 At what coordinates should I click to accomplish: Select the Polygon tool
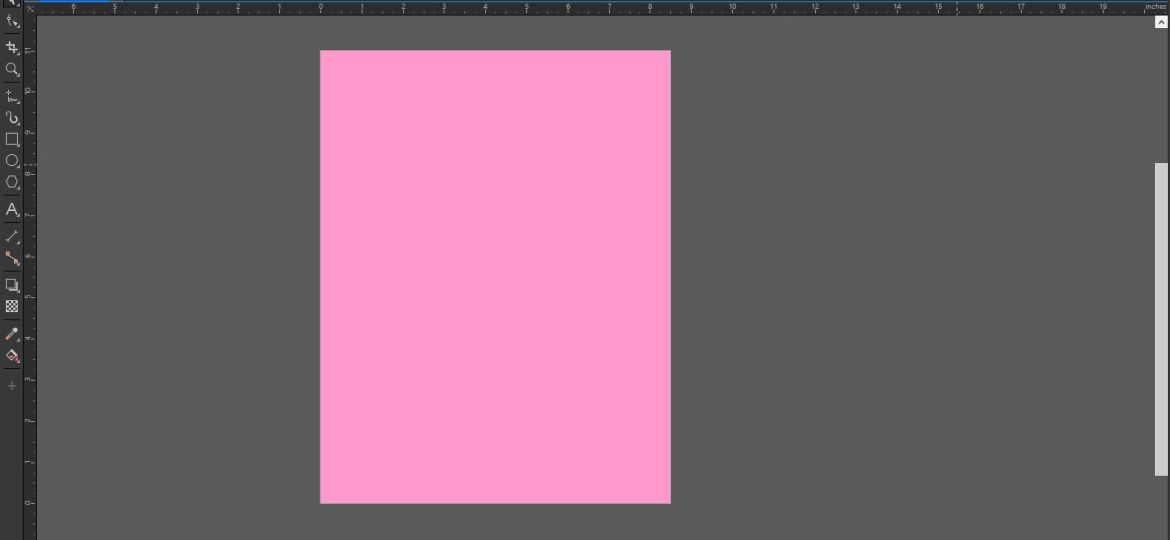(x=12, y=183)
